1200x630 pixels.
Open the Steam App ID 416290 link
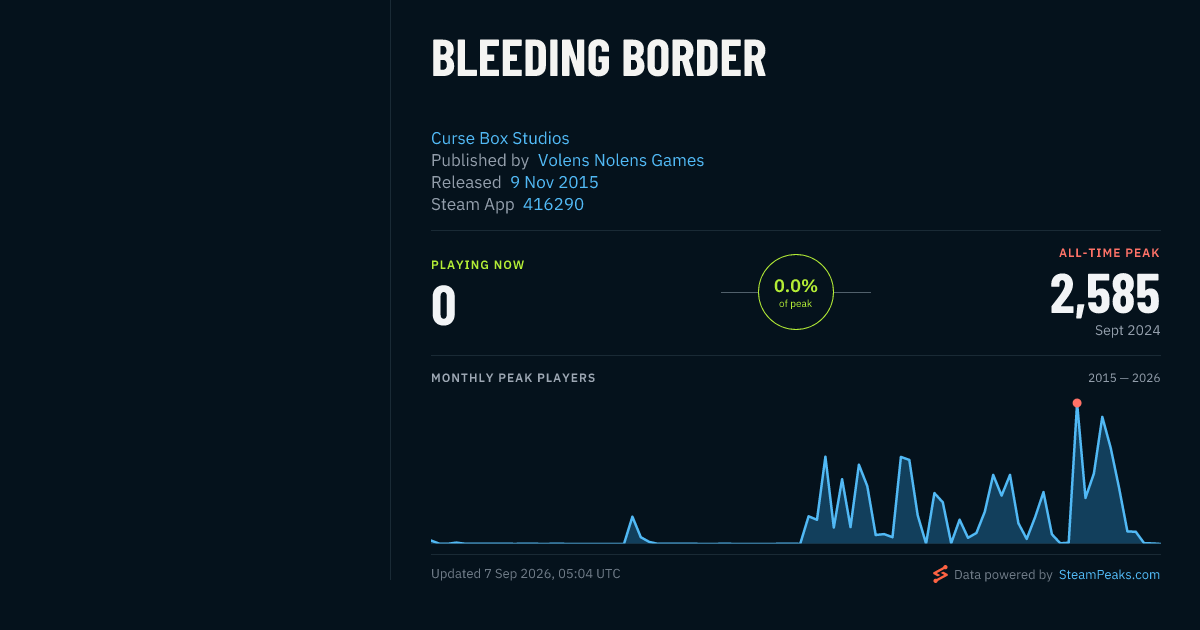pos(553,204)
